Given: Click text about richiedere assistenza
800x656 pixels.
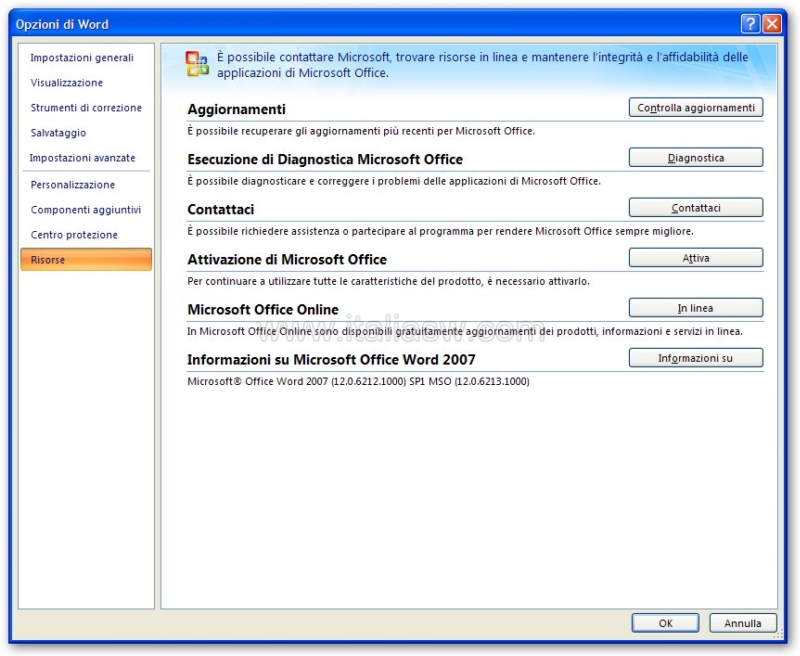Looking at the screenshot, I should click(440, 231).
